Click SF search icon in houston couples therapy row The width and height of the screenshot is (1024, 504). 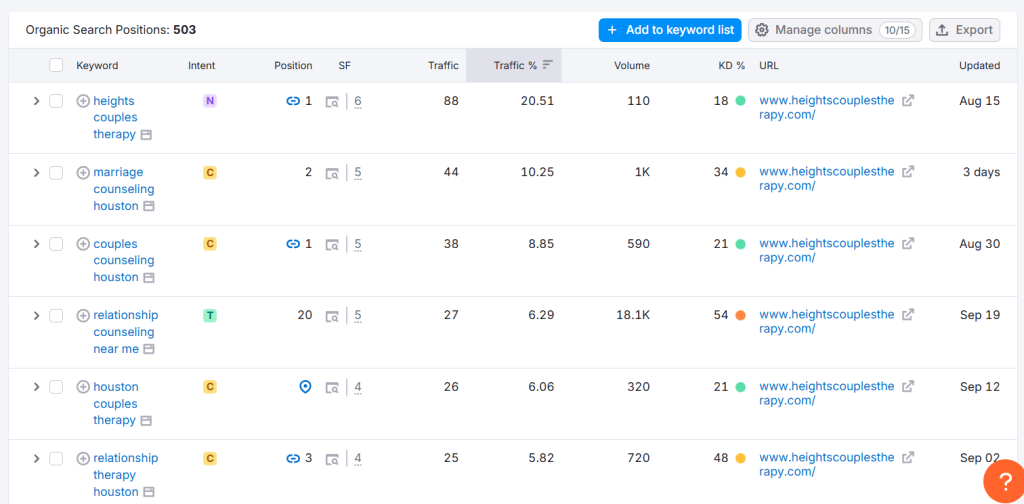click(332, 387)
